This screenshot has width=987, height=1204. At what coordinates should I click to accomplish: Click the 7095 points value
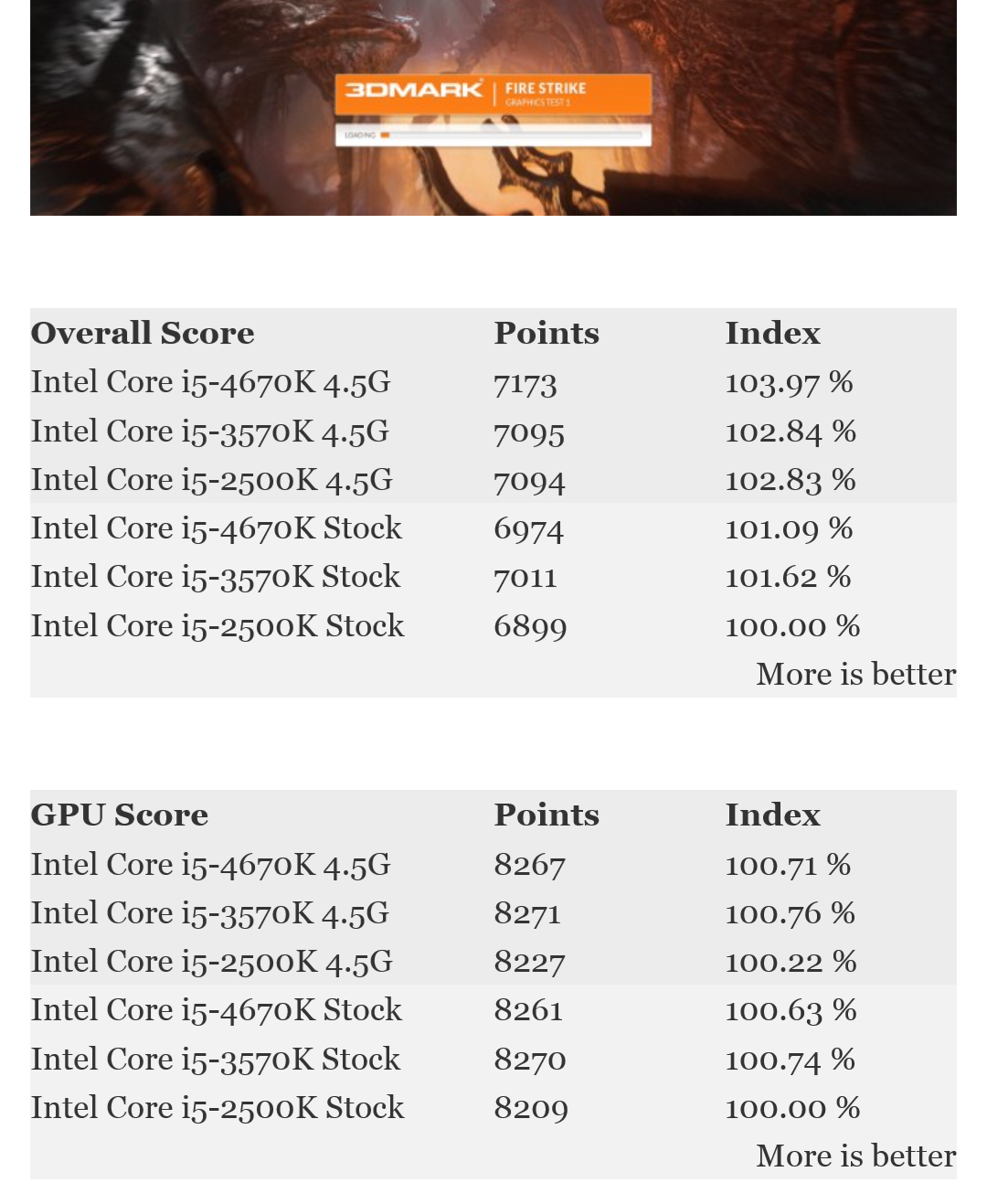coord(528,432)
